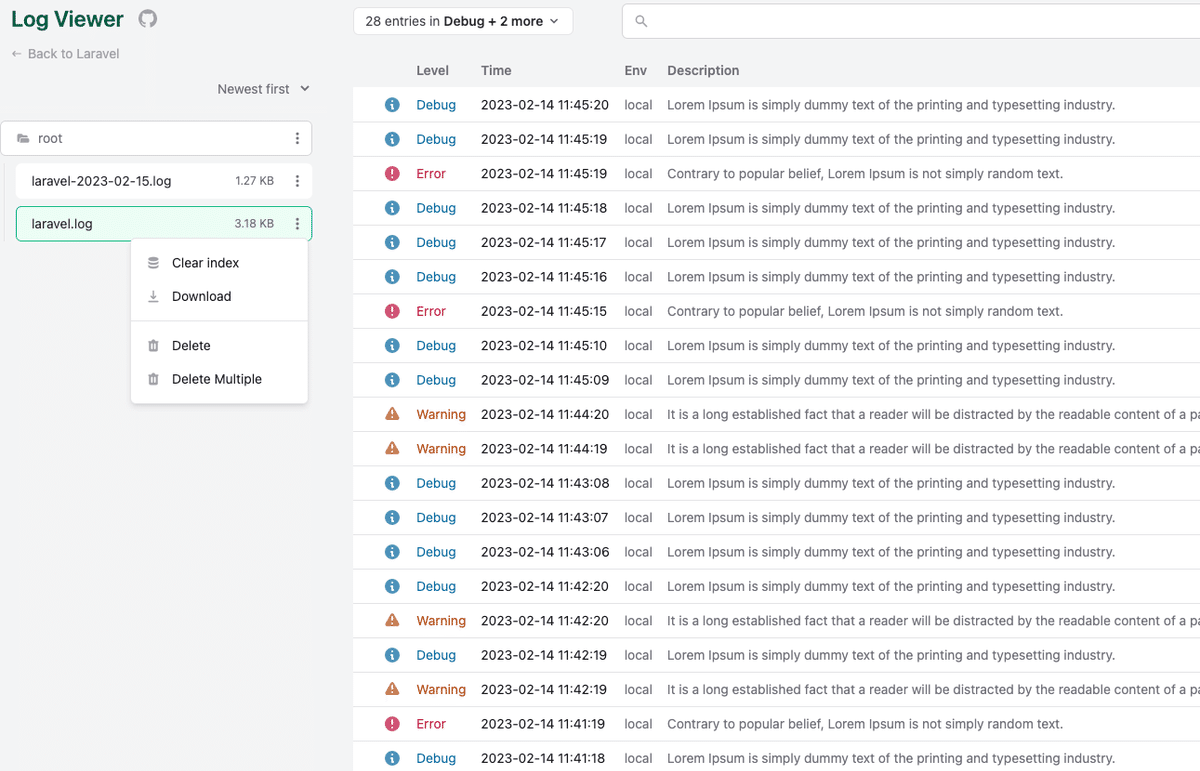Click the folder icon beside root
This screenshot has height=771, width=1200.
(x=20, y=138)
